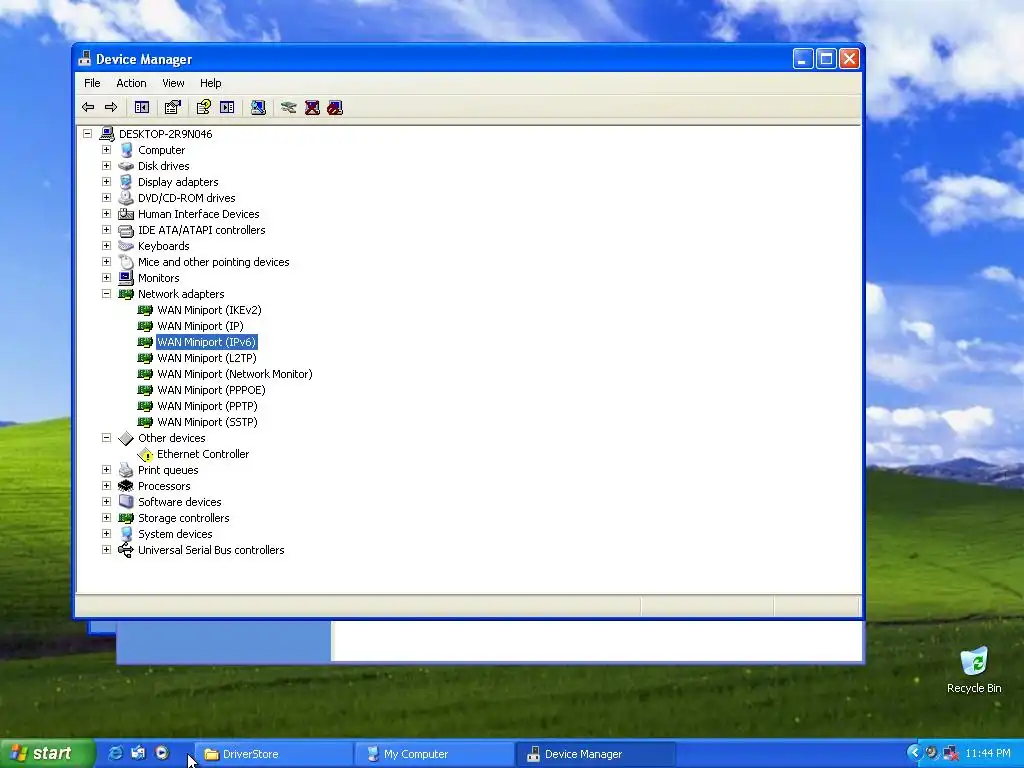
Task: Expand Human Interface Devices node
Action: (x=106, y=214)
